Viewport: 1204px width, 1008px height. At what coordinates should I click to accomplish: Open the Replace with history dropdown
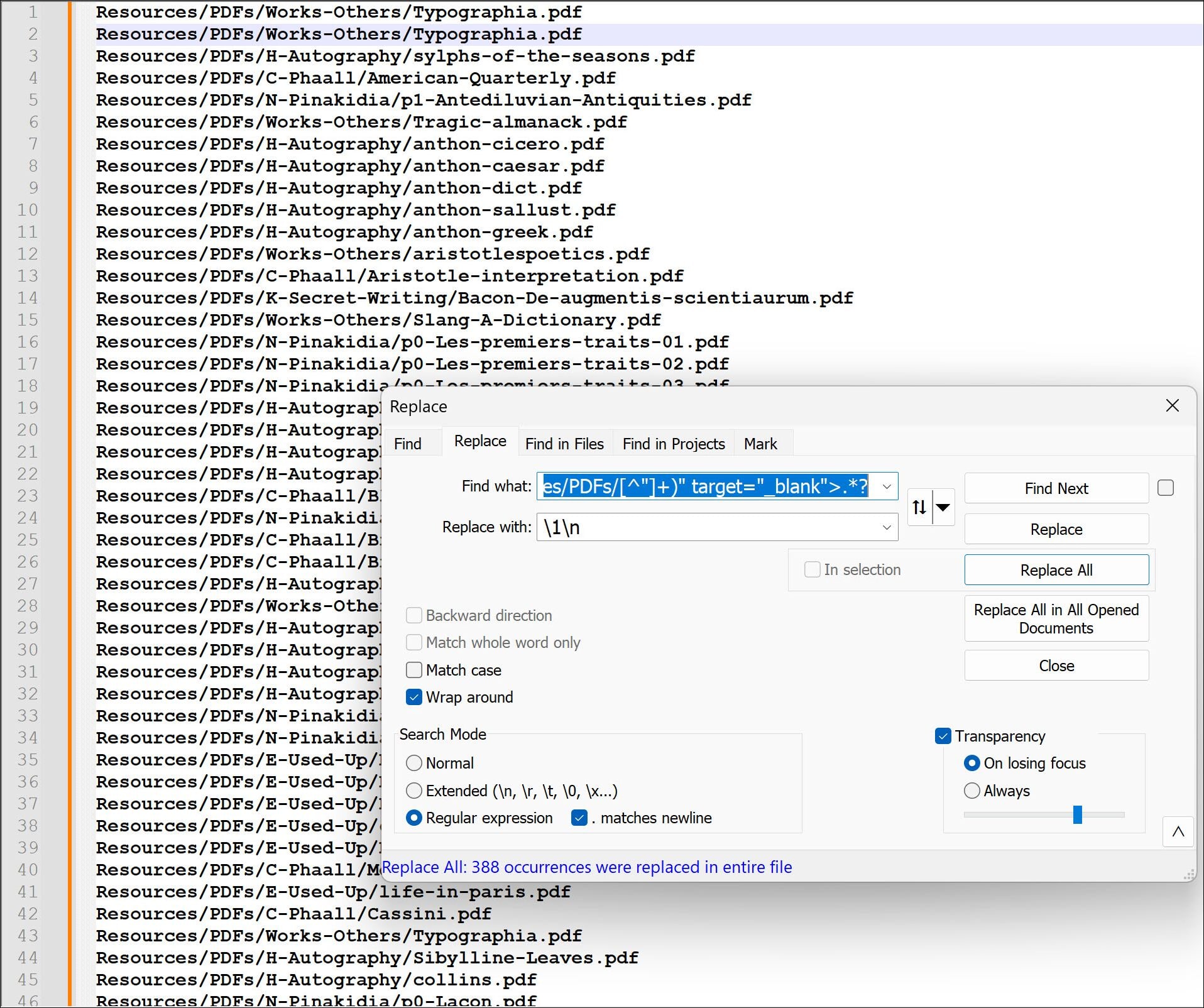coord(887,527)
